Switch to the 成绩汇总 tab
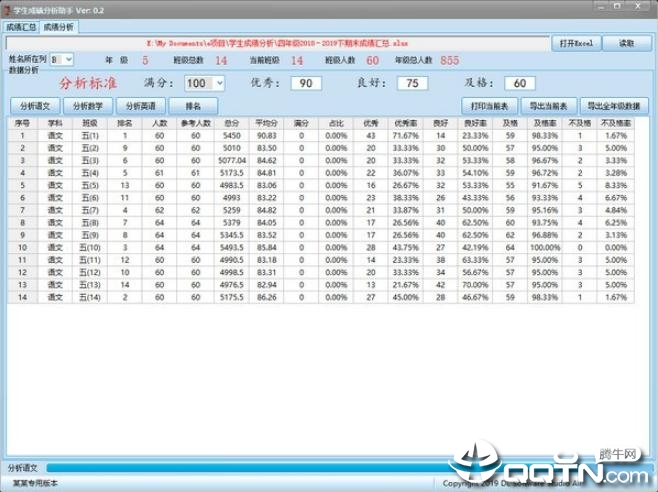 21,27
